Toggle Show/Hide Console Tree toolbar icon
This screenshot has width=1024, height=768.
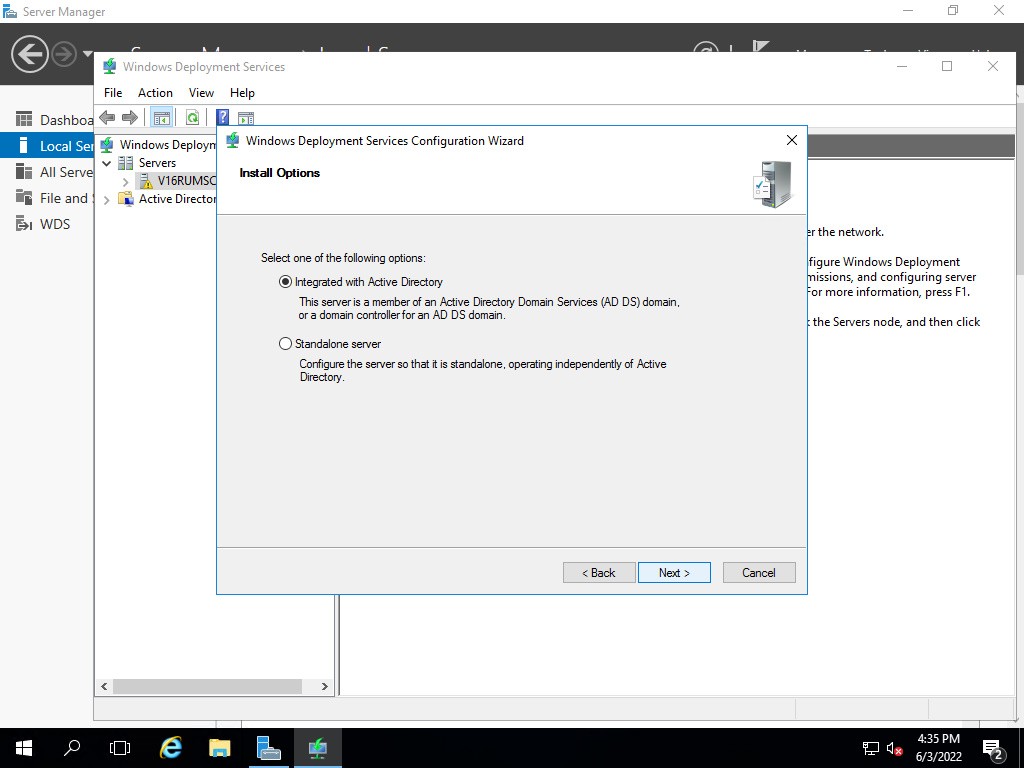point(161,117)
